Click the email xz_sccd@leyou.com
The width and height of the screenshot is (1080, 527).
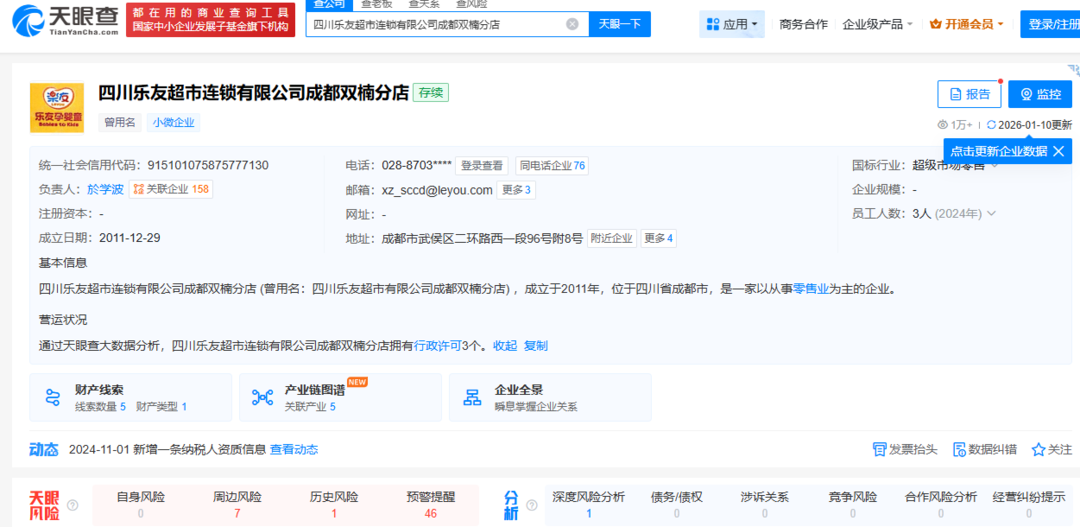coord(437,189)
